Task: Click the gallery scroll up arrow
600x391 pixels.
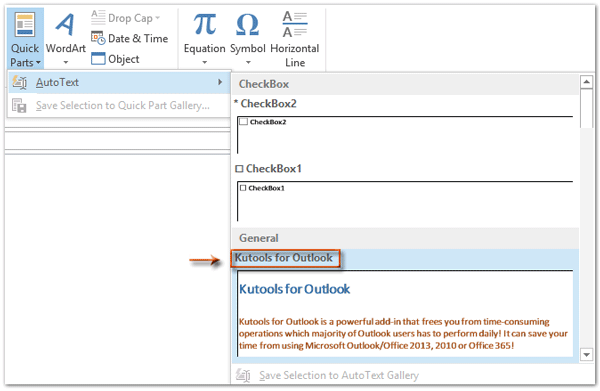Action: tap(586, 82)
